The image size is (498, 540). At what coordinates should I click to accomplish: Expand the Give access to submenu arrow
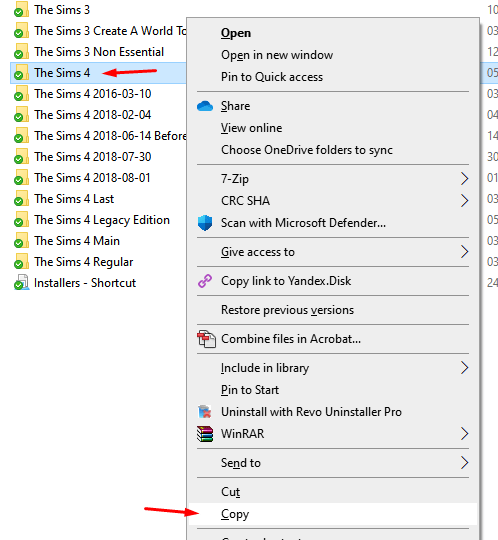click(x=464, y=252)
